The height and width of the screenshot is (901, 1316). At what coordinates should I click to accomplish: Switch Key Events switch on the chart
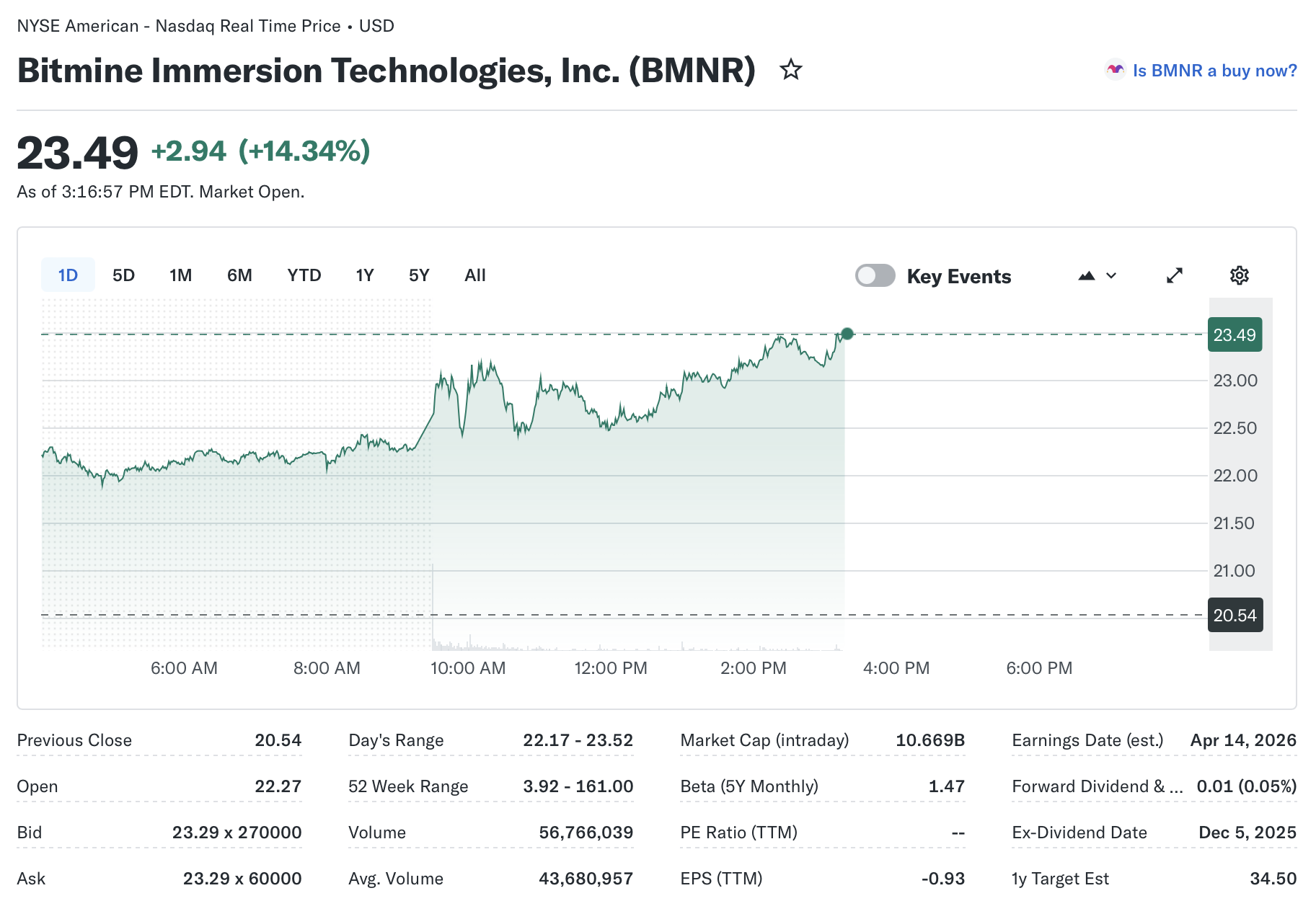875,275
